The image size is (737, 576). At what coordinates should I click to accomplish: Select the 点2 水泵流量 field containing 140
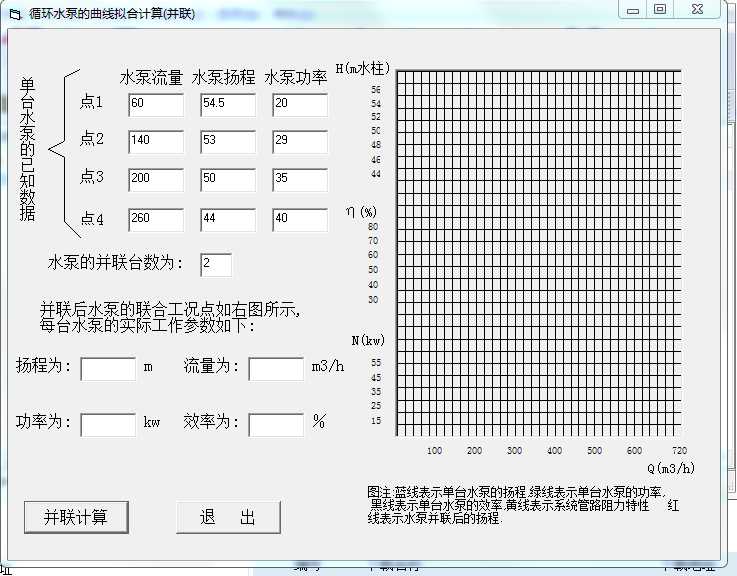point(156,142)
